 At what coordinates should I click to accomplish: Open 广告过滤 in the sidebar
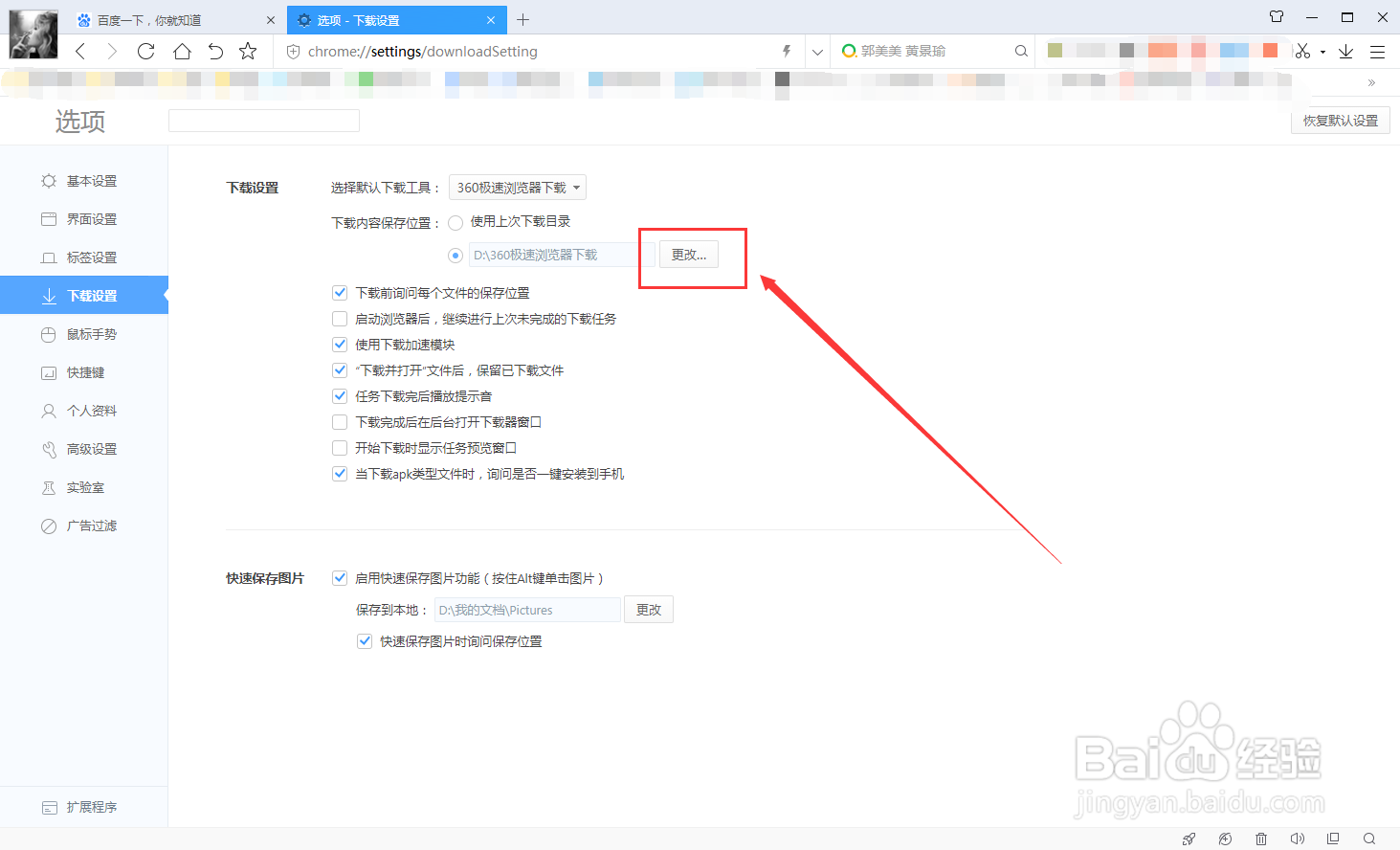pos(84,526)
